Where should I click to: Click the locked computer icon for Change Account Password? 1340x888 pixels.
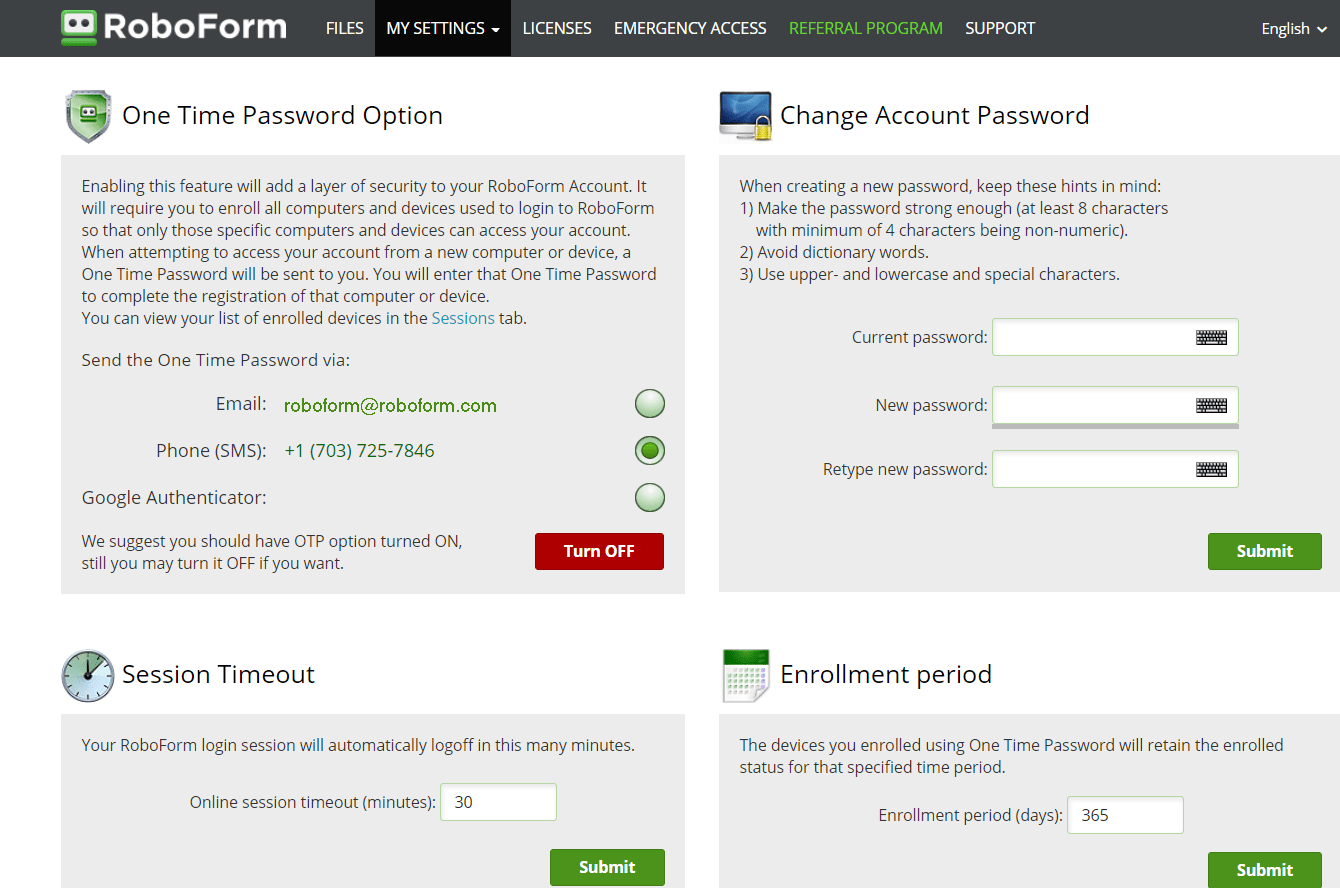coord(745,114)
